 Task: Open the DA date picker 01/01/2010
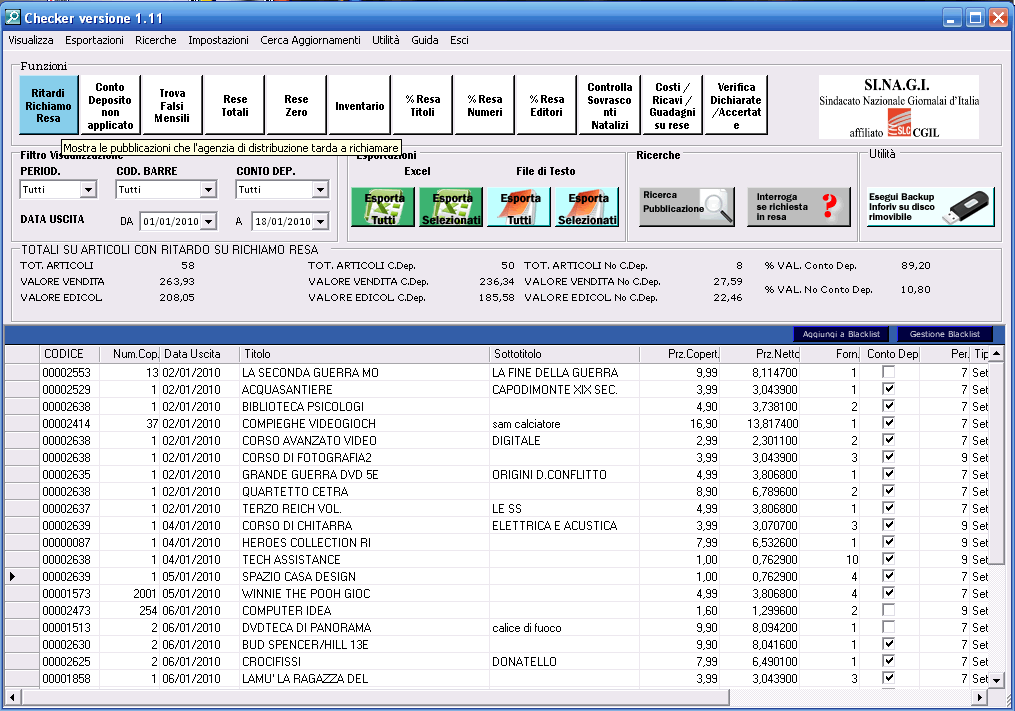(x=208, y=221)
